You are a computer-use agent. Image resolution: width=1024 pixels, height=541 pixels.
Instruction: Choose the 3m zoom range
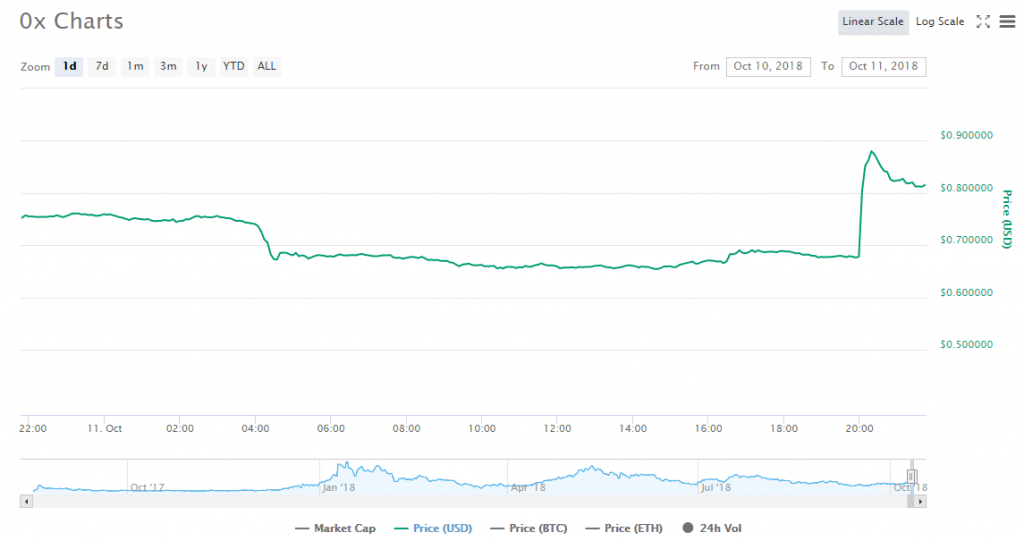tap(168, 66)
